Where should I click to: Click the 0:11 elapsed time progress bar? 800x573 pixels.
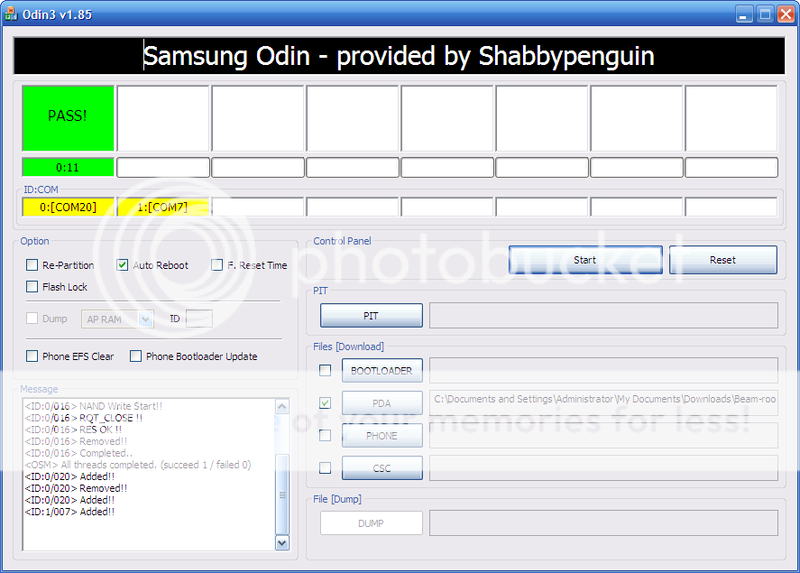[x=68, y=167]
